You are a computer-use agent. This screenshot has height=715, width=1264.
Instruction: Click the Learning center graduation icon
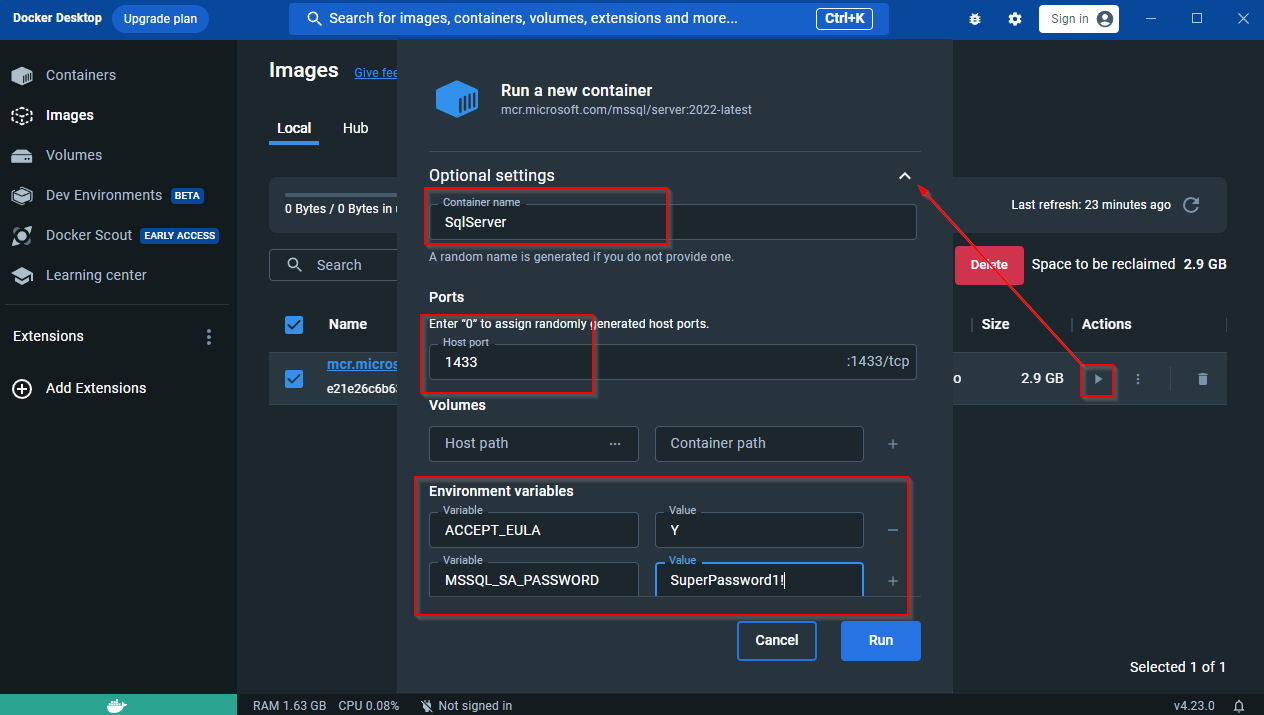coord(22,276)
